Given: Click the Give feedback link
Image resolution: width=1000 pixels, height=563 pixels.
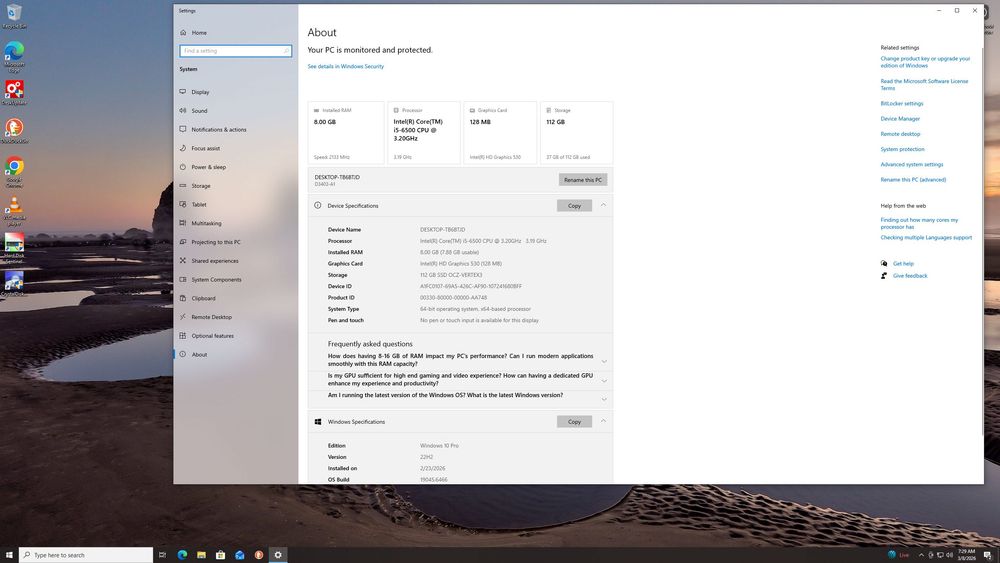Looking at the screenshot, I should click(910, 276).
